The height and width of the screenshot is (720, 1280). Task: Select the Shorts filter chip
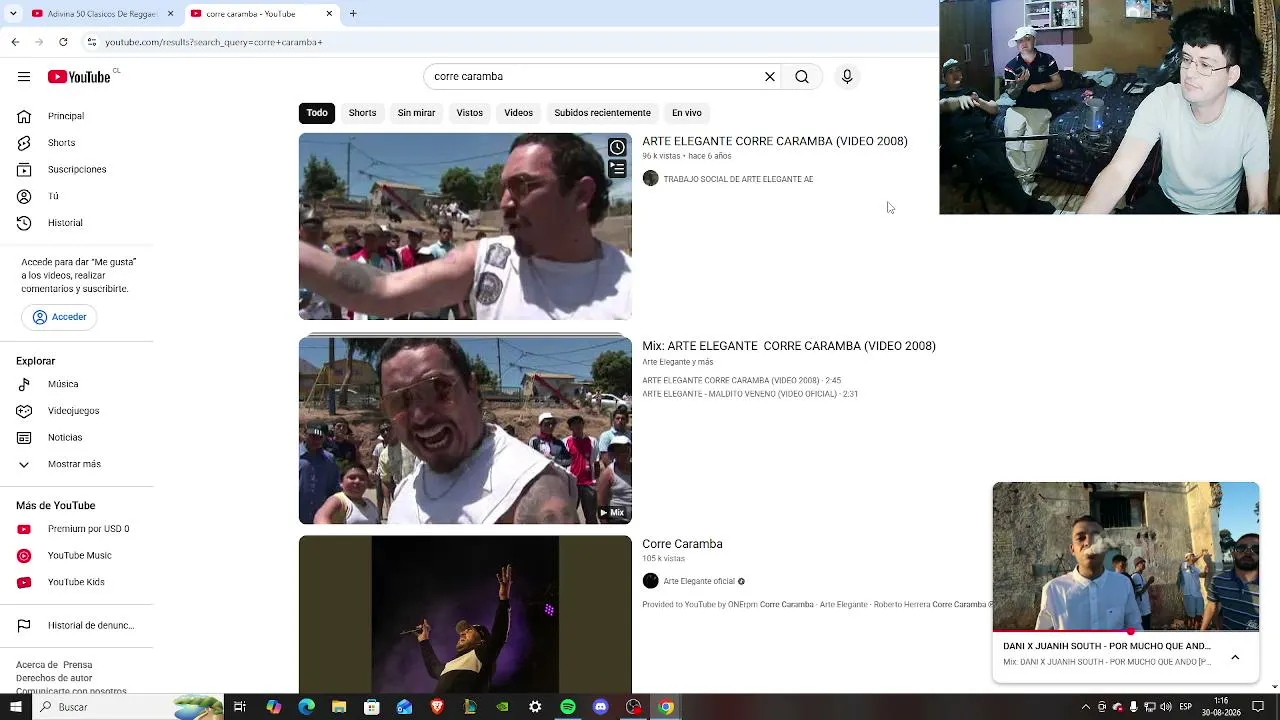pyautogui.click(x=362, y=113)
